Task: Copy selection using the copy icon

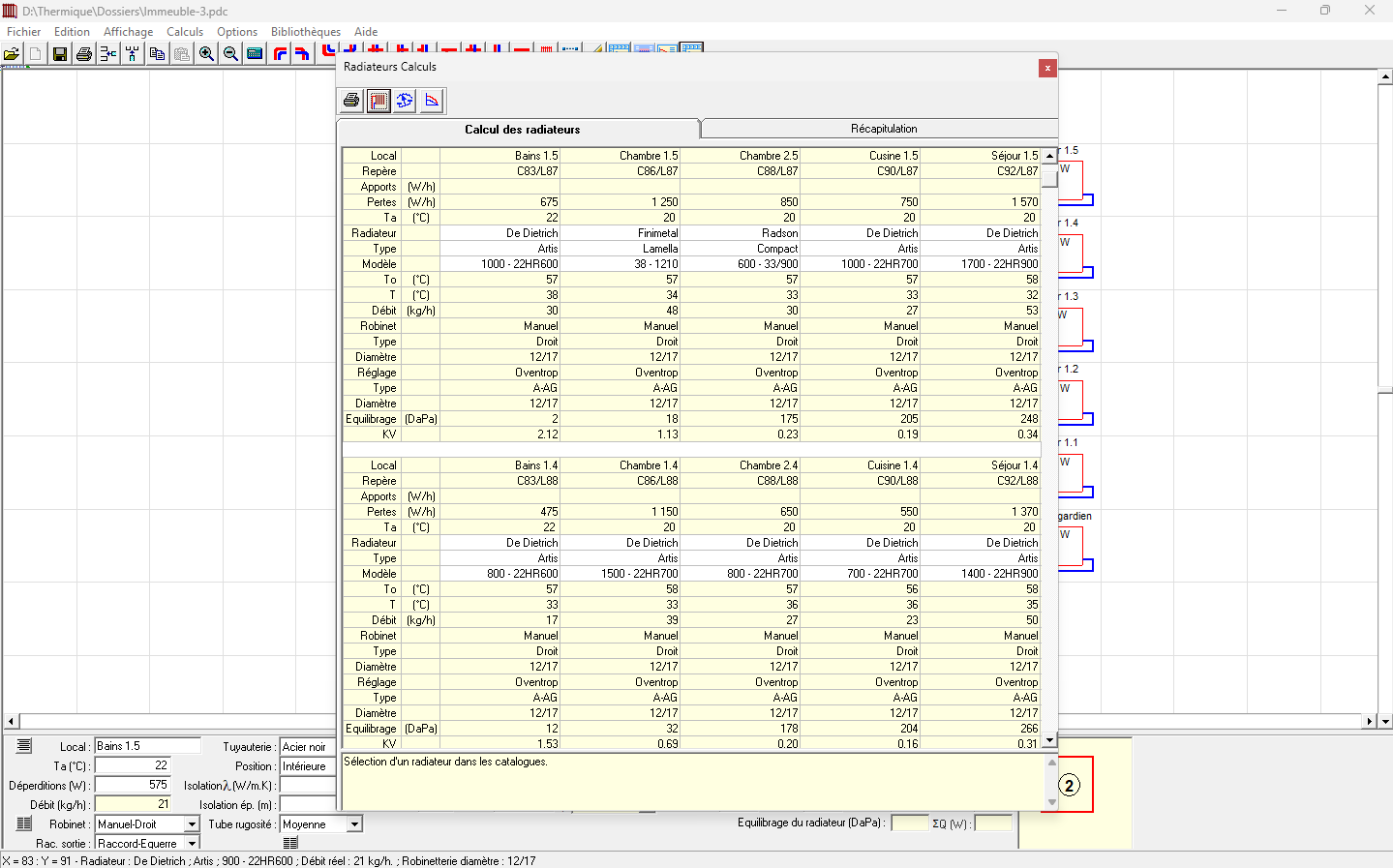Action: click(157, 53)
